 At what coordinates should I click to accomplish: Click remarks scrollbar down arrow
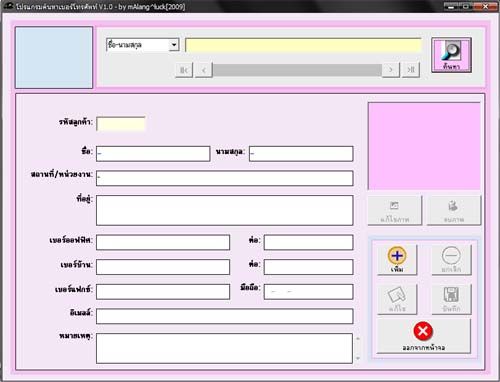[358, 358]
